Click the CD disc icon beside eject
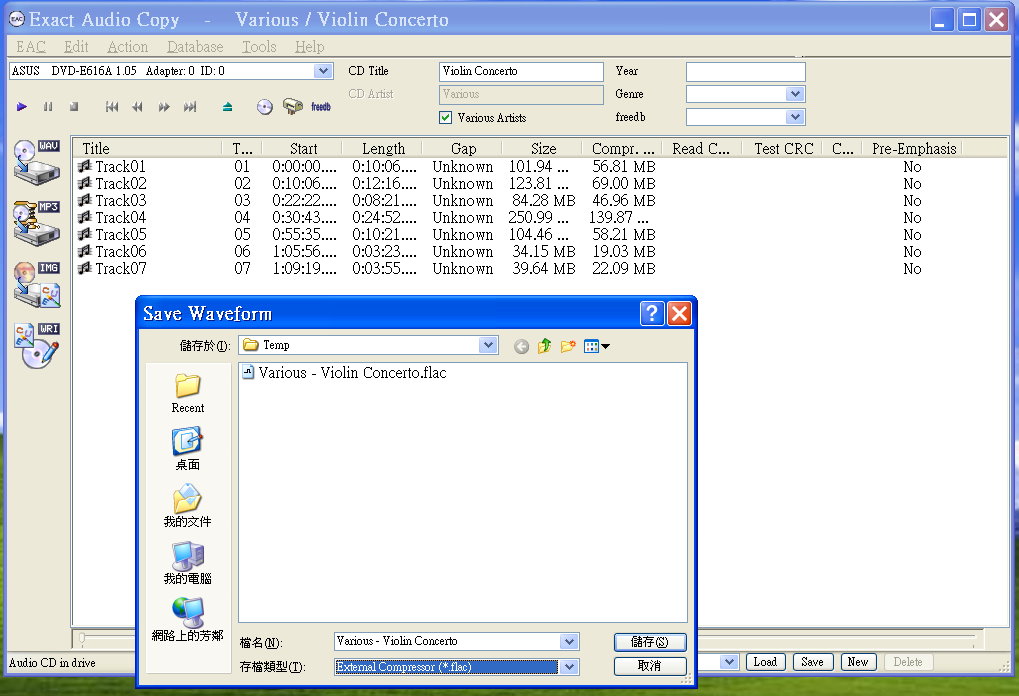The image size is (1019, 696). pos(264,107)
